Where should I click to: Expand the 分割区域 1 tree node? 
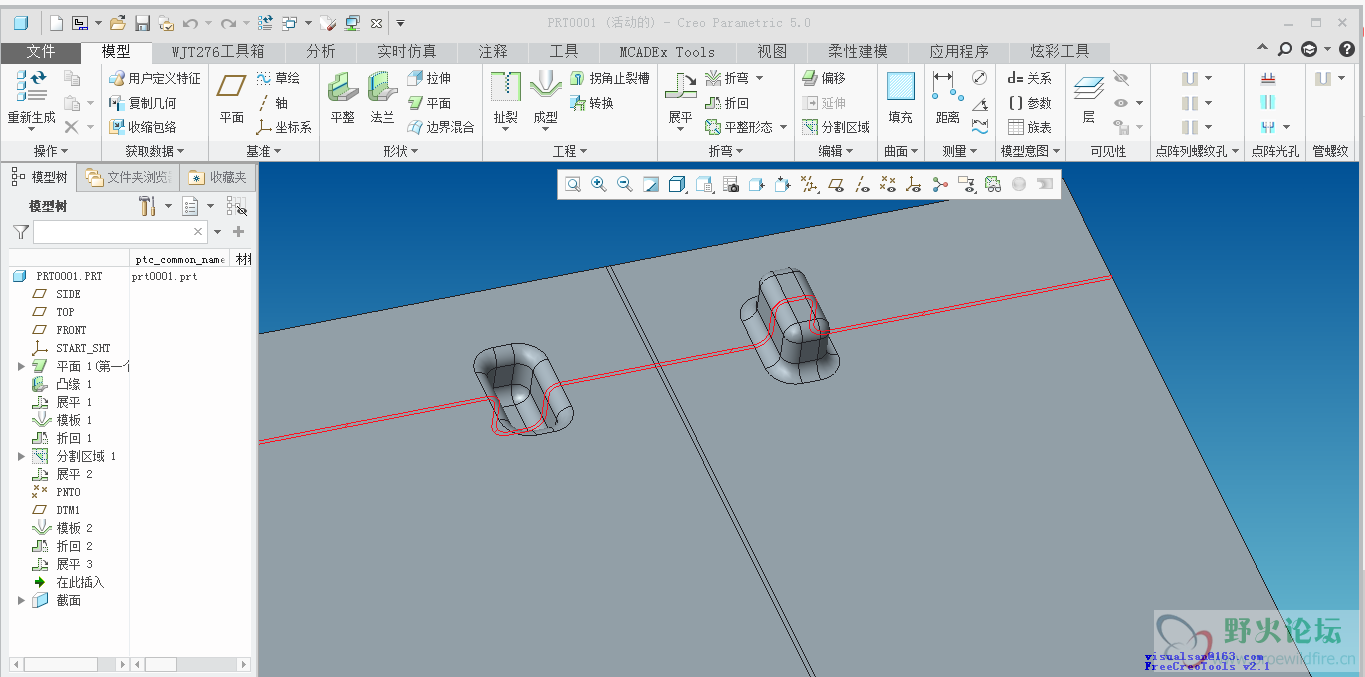(21, 456)
